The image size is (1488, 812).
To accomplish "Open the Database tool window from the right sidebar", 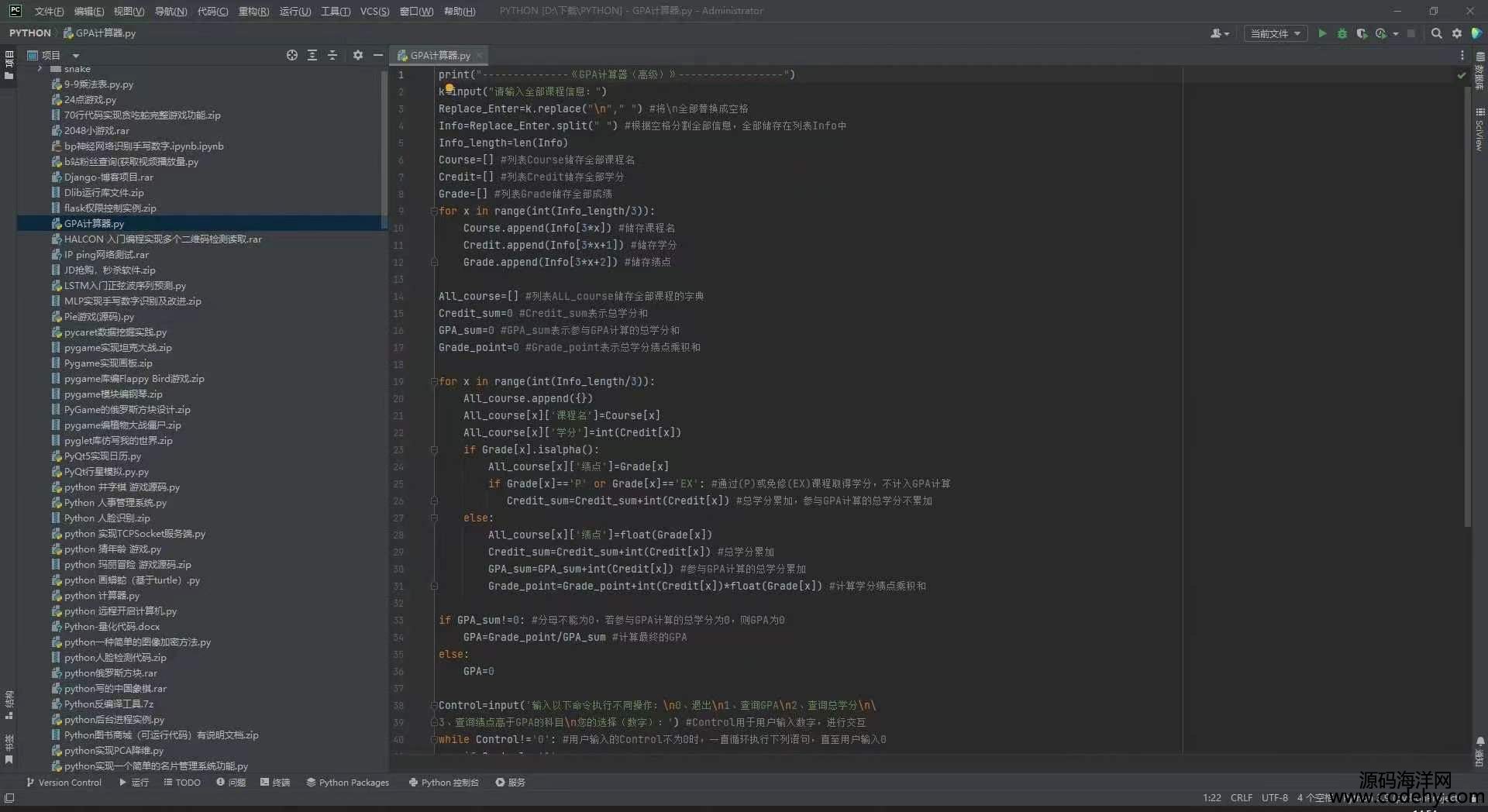I will click(x=1479, y=71).
